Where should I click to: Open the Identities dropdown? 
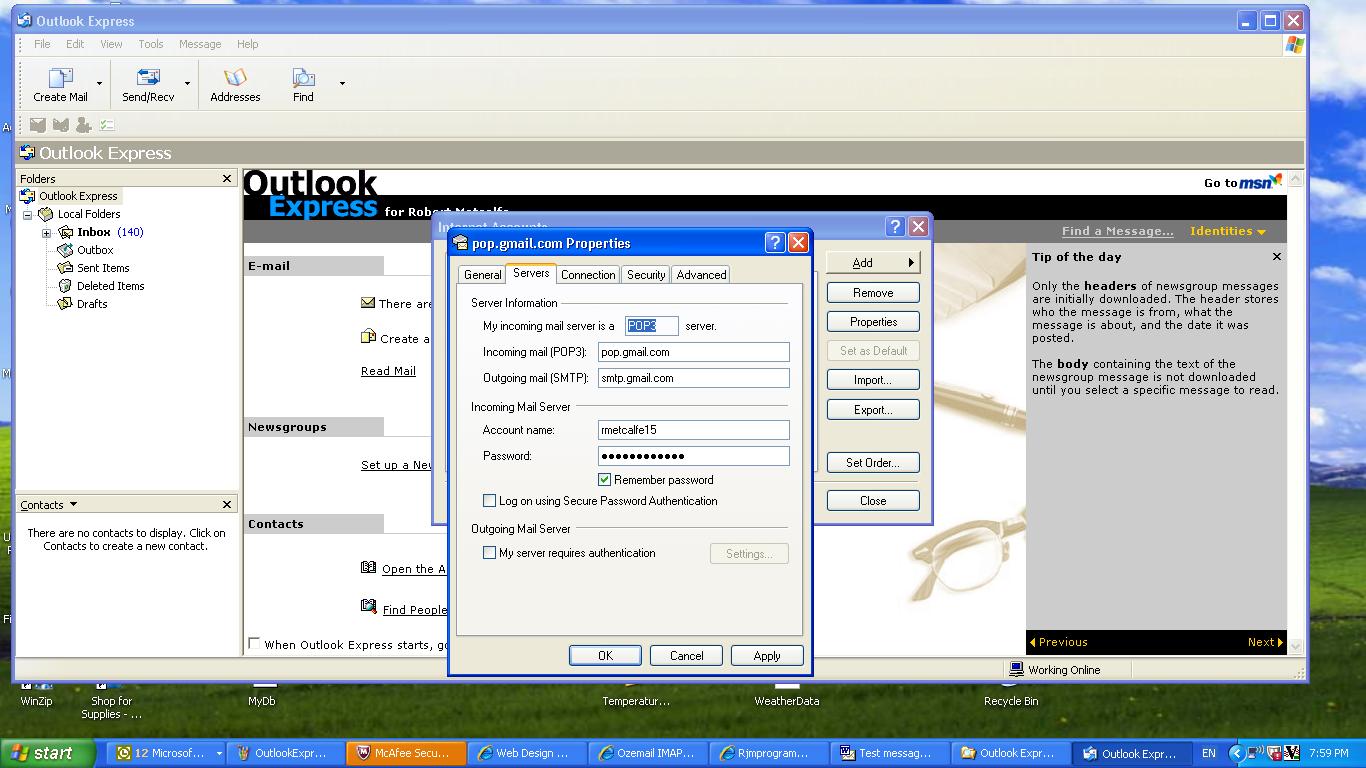(1227, 231)
